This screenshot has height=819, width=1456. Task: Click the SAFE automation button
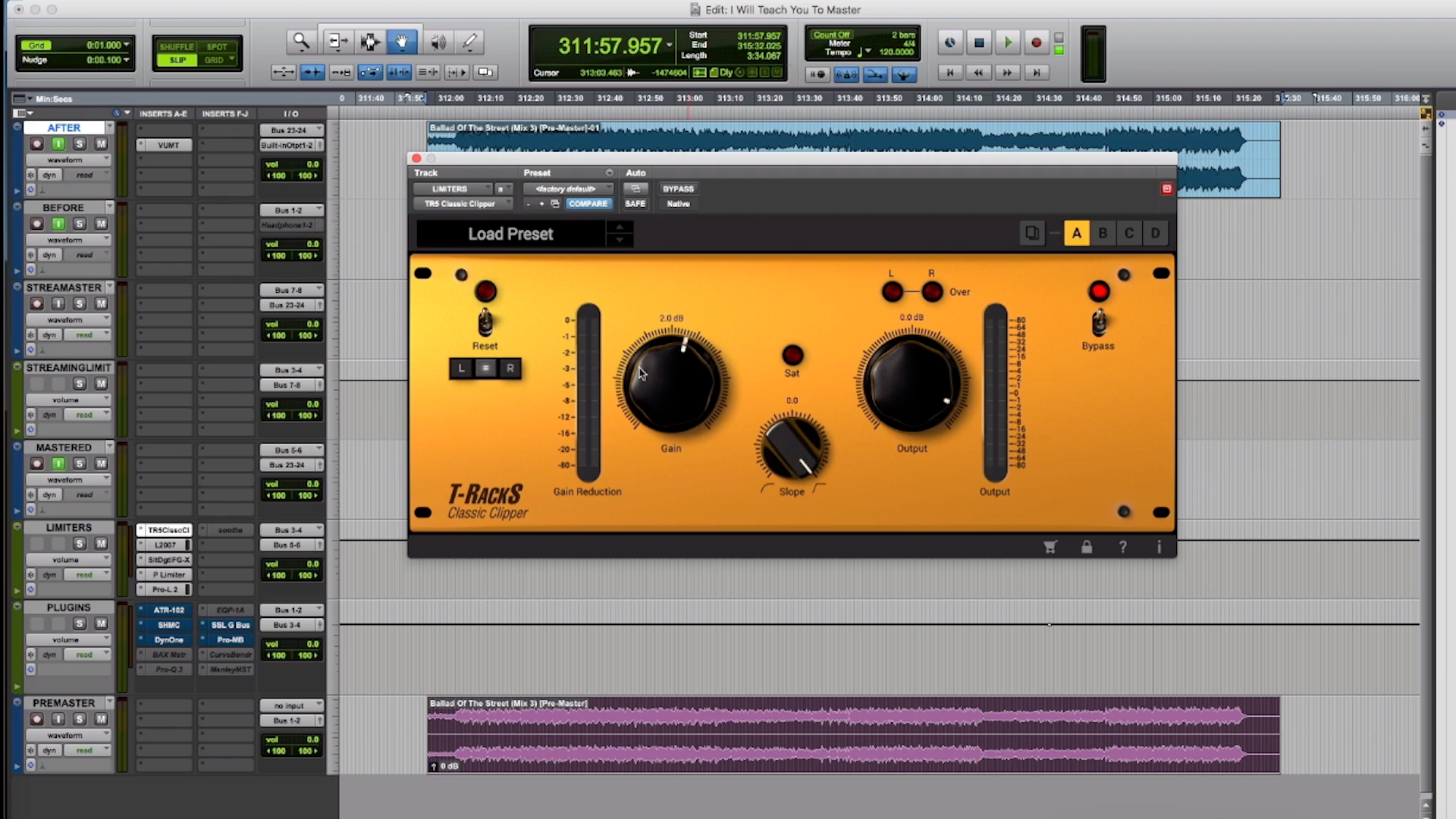(x=635, y=204)
